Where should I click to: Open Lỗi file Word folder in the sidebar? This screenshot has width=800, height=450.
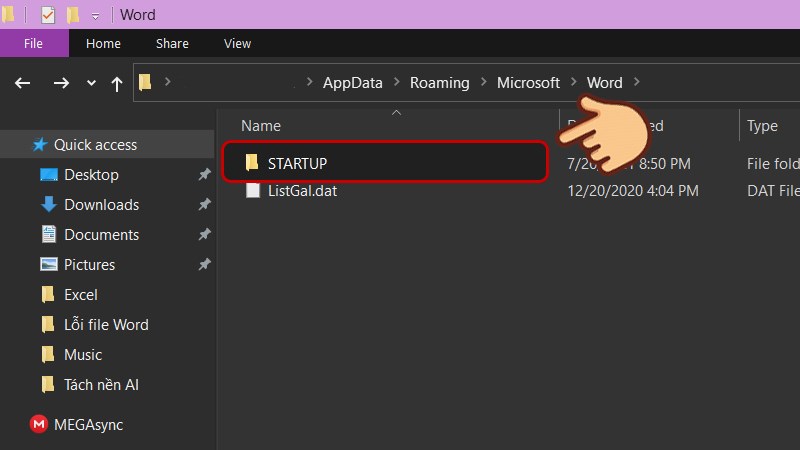106,324
